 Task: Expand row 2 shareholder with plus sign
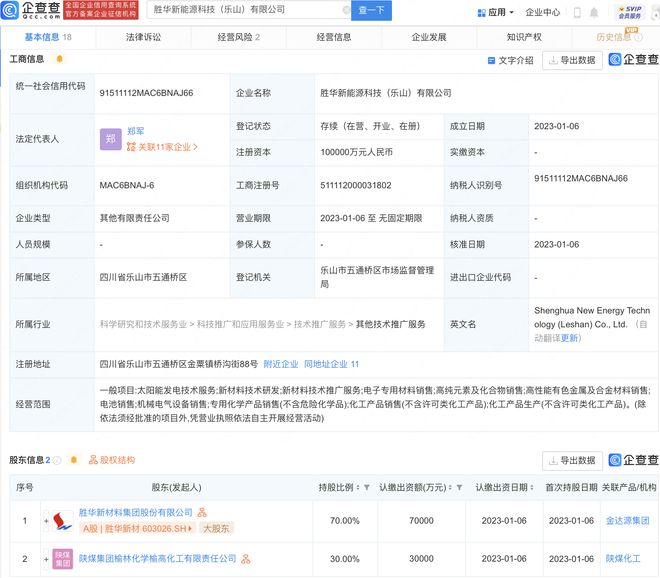[x=46, y=559]
